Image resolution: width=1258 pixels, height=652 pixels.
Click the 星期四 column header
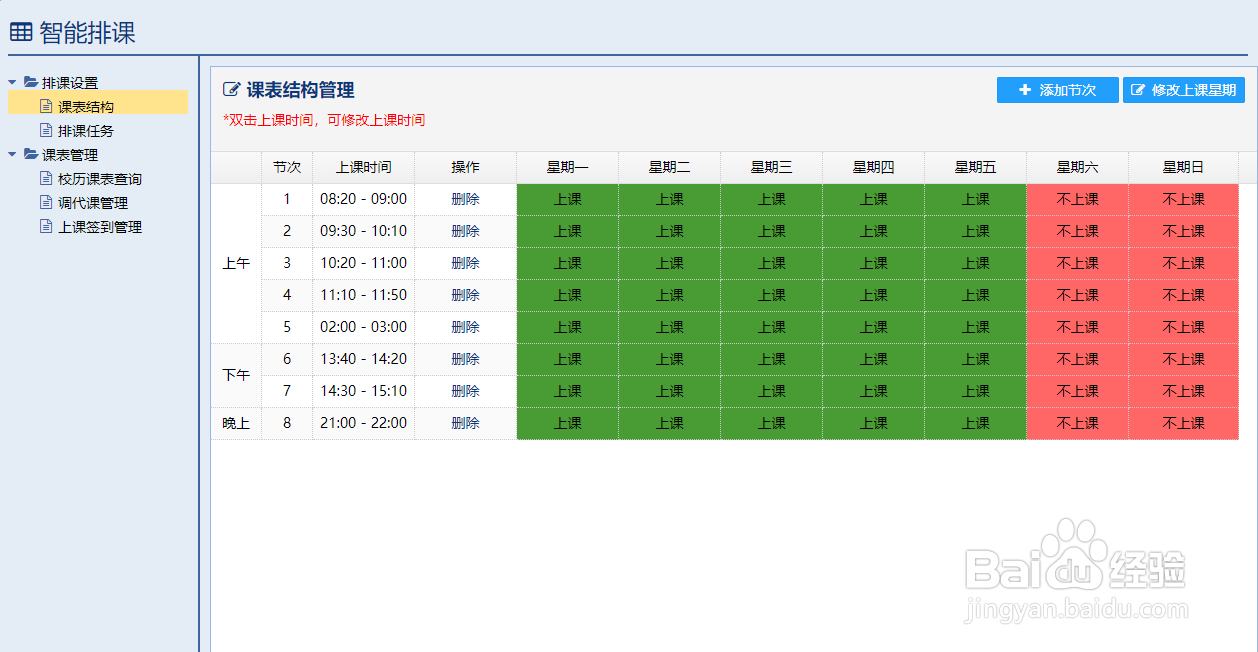click(873, 167)
